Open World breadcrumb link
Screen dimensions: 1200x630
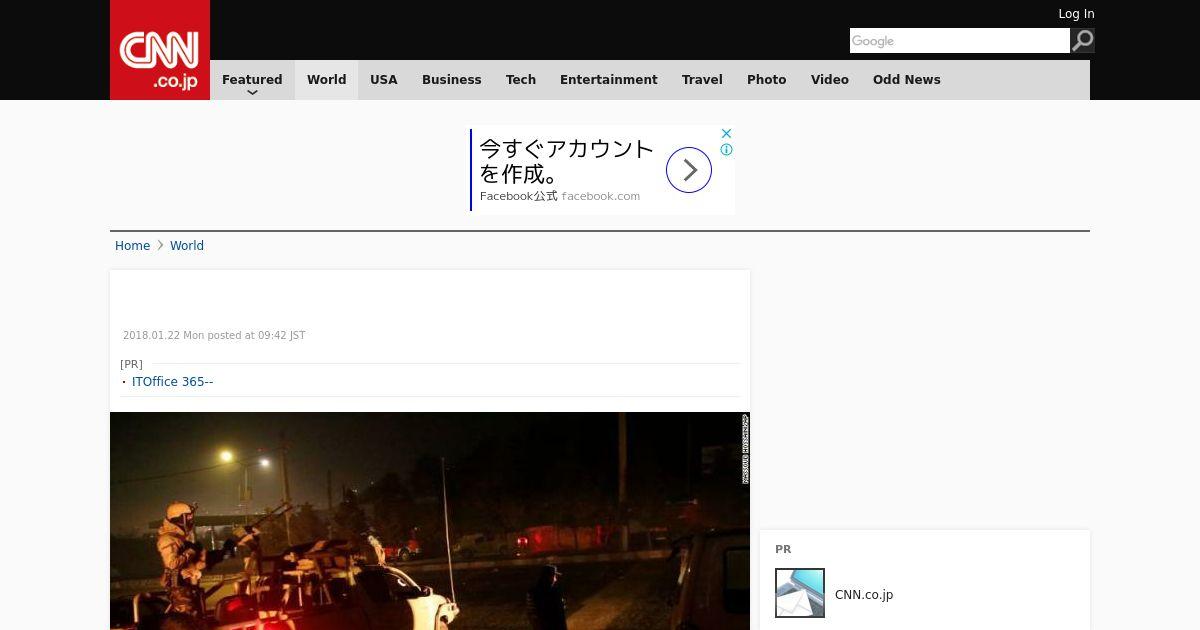click(187, 246)
